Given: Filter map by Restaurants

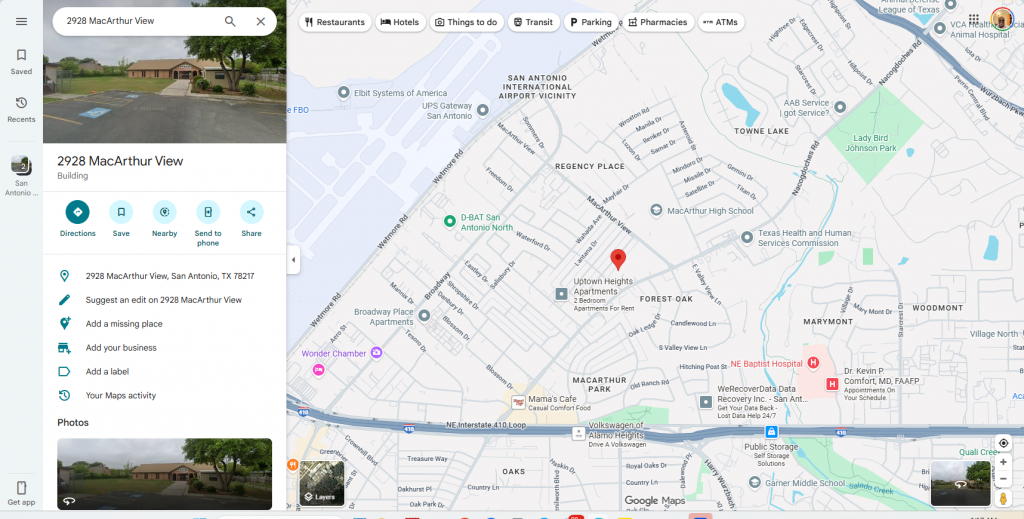Looking at the screenshot, I should click(x=335, y=22).
